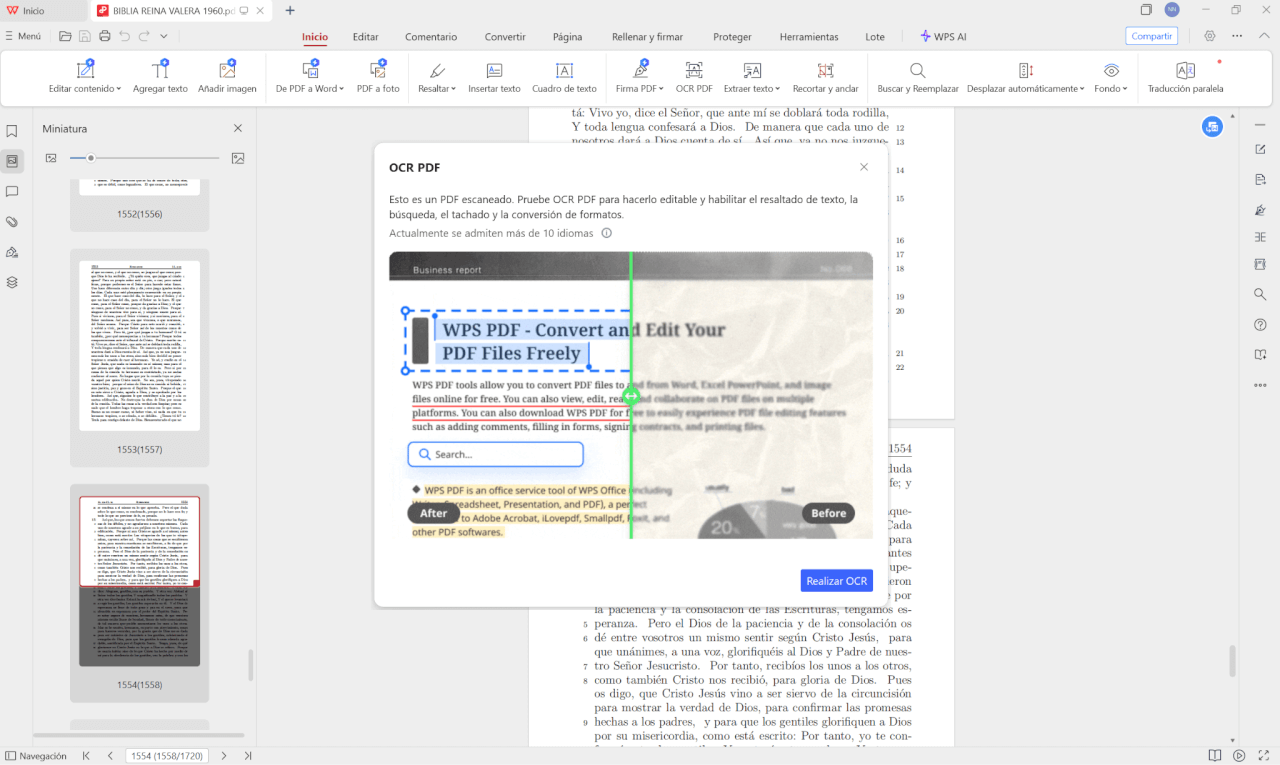Screen dimensions: 1280x765
Task: Open the Proteger tab
Action: click(732, 37)
